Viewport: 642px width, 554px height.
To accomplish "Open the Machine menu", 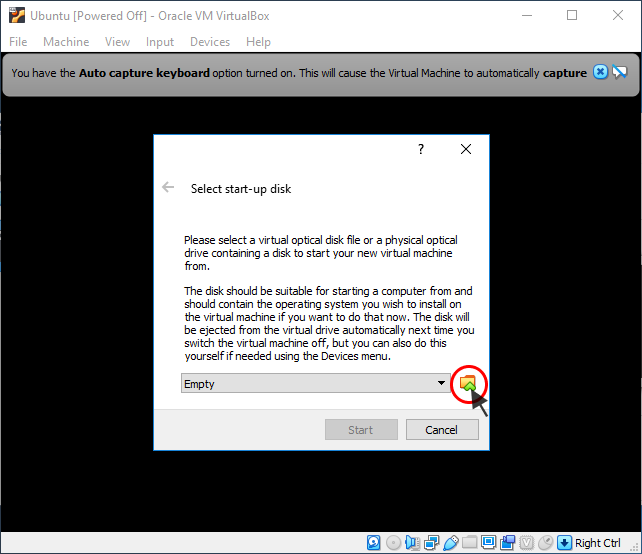I will (x=66, y=42).
